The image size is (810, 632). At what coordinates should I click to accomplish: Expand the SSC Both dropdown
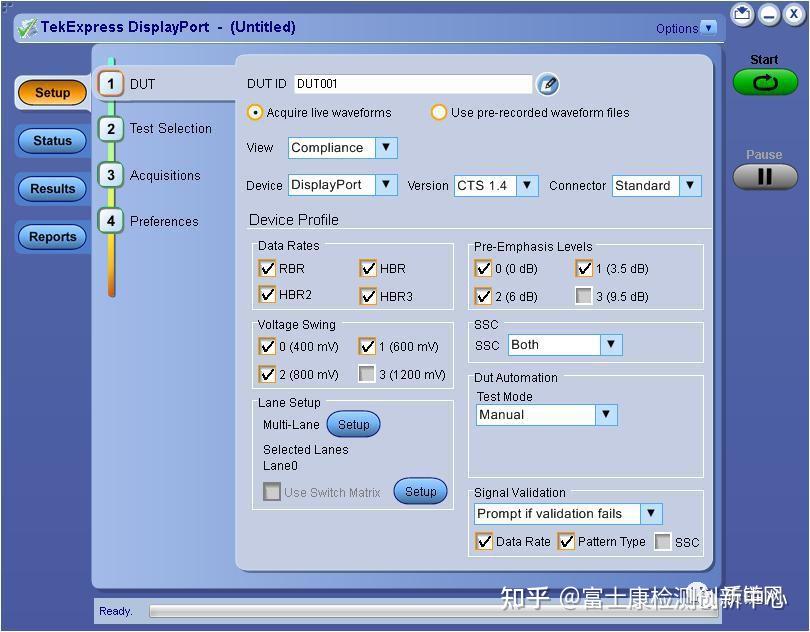click(611, 345)
